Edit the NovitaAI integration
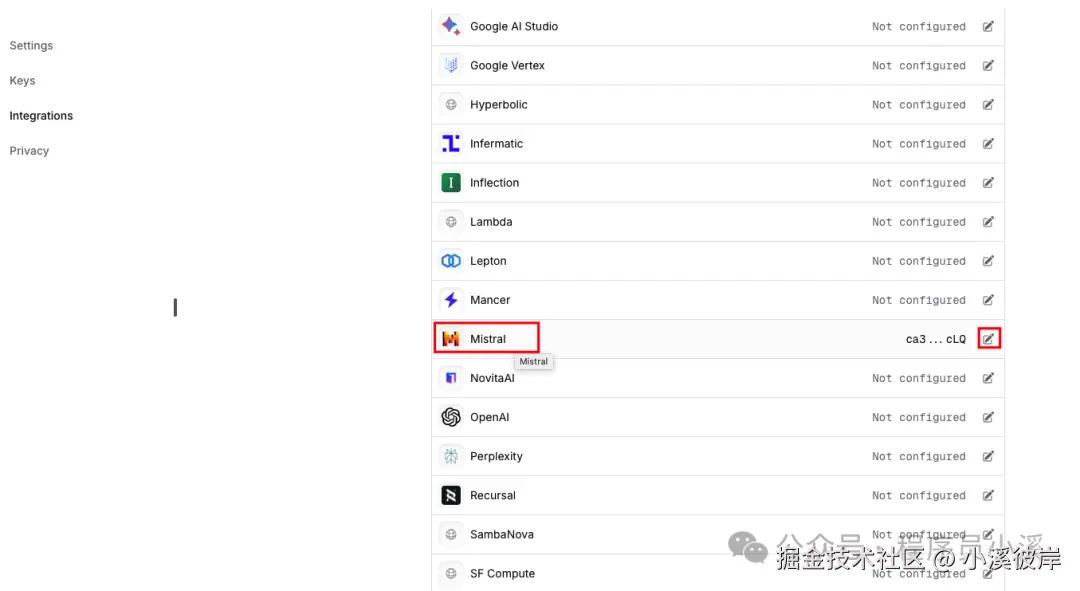 tap(988, 378)
